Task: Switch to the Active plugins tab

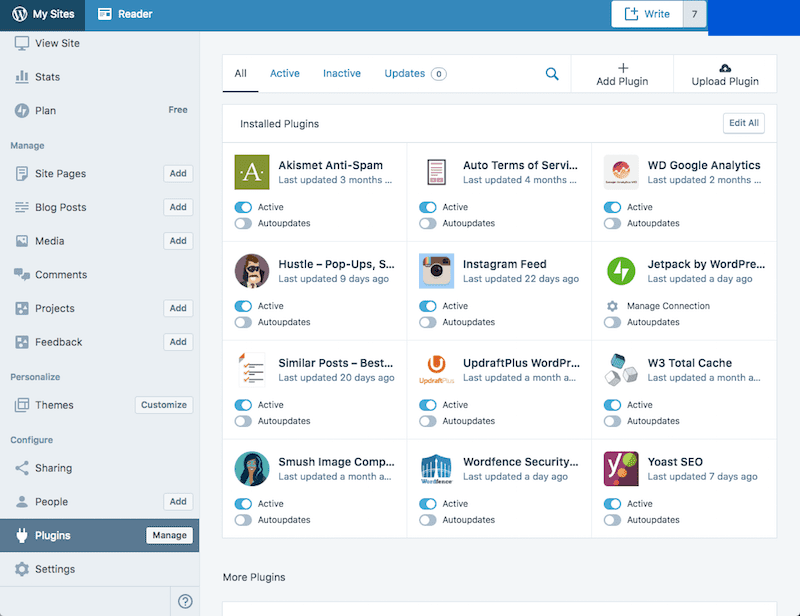Action: 285,73
